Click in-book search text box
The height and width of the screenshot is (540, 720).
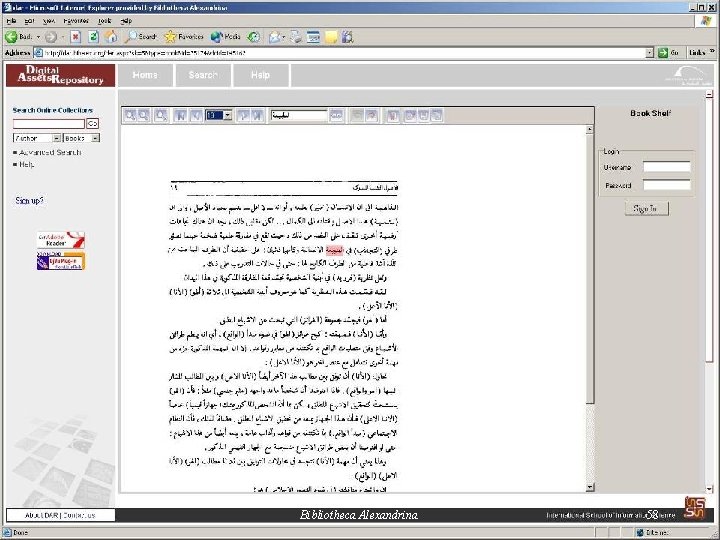tap(299, 115)
